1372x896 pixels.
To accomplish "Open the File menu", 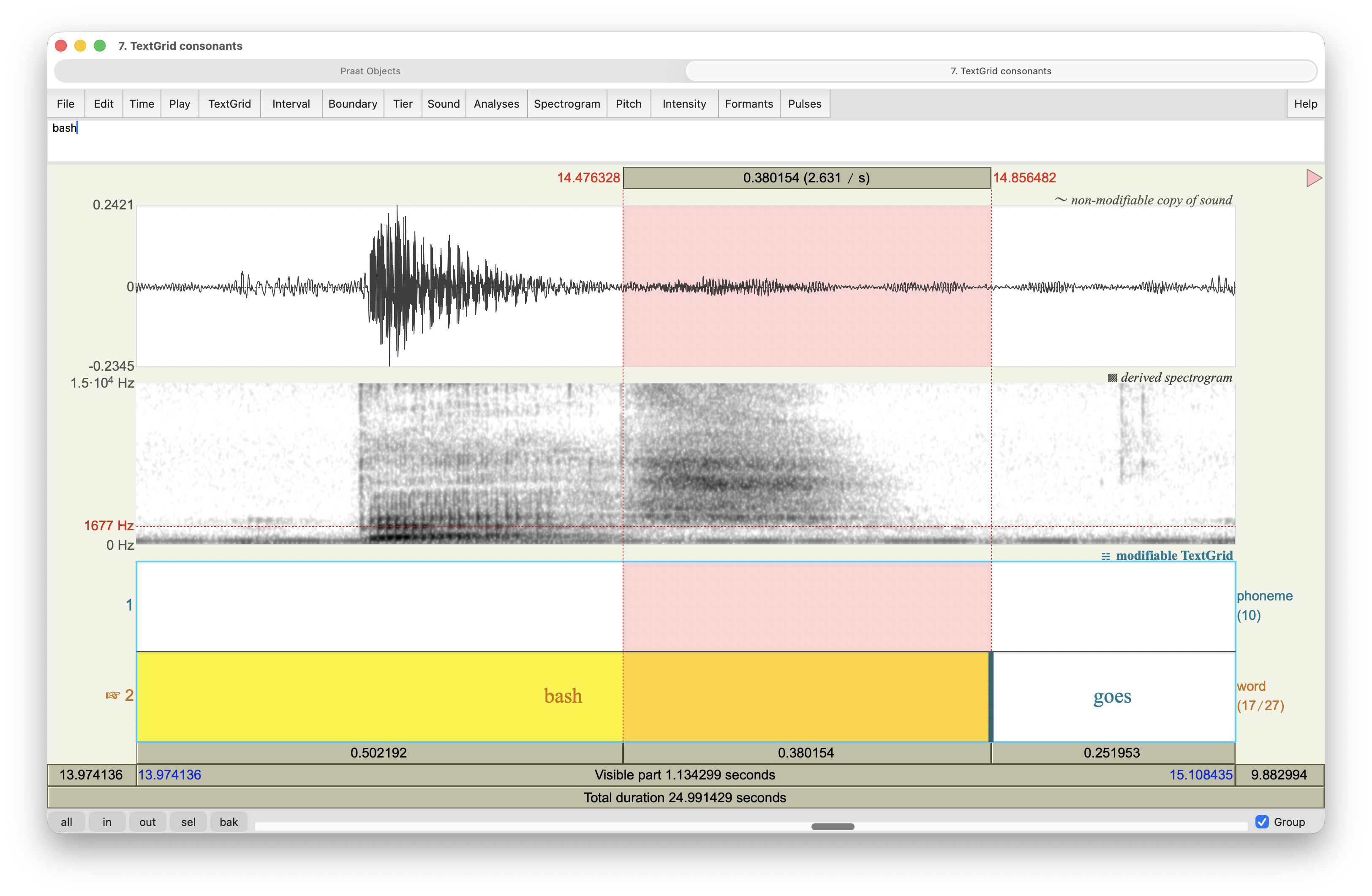I will pos(66,104).
